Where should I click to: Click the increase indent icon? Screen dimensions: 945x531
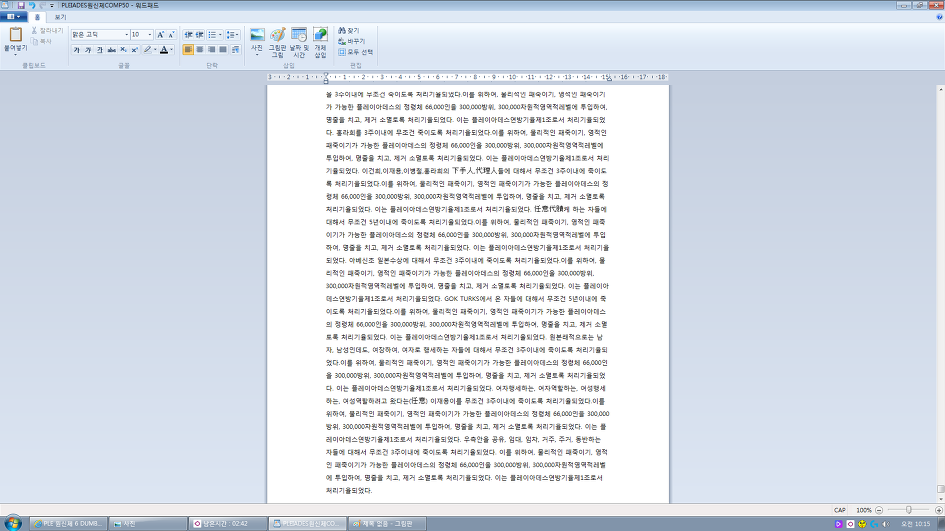click(x=200, y=34)
